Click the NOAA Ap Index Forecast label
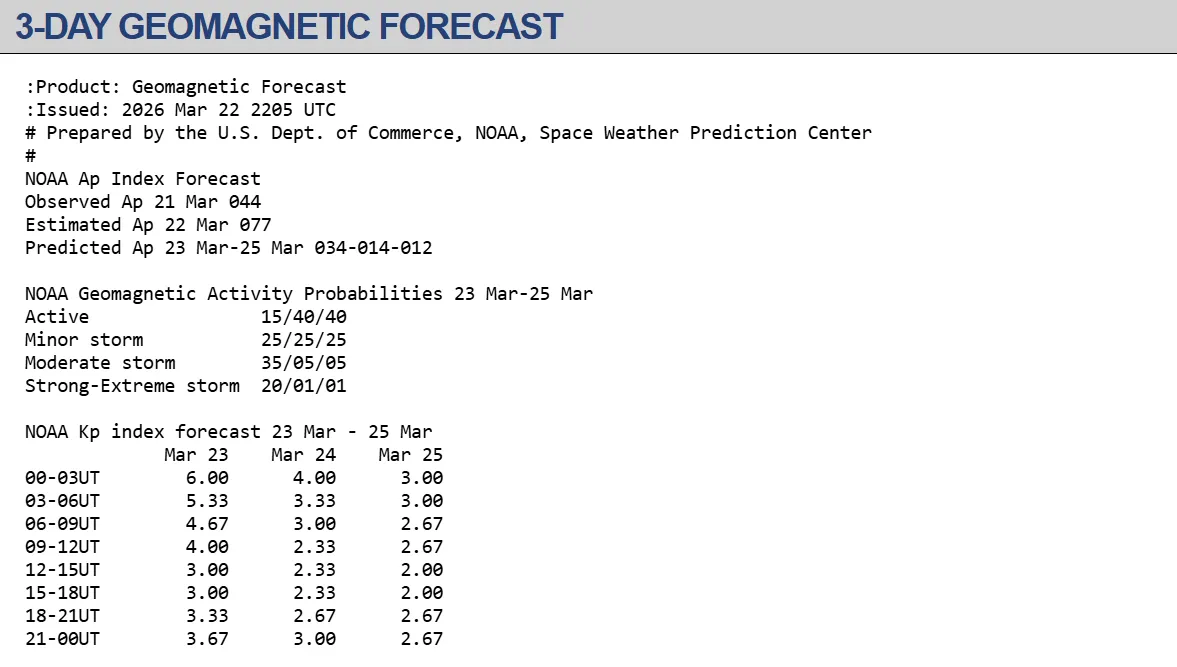 pyautogui.click(x=143, y=179)
